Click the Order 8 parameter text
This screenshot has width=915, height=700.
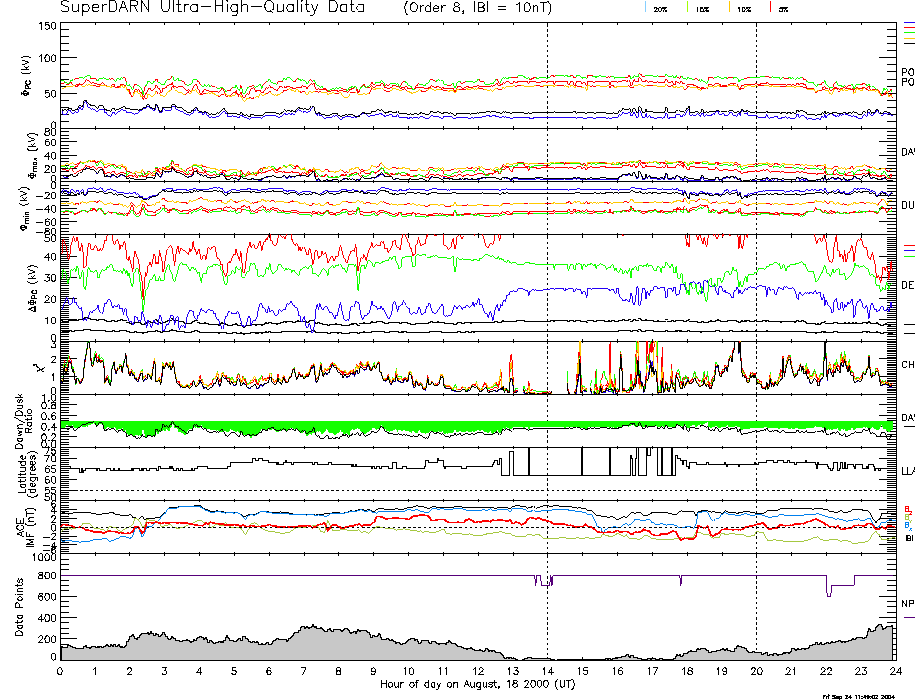coord(433,9)
